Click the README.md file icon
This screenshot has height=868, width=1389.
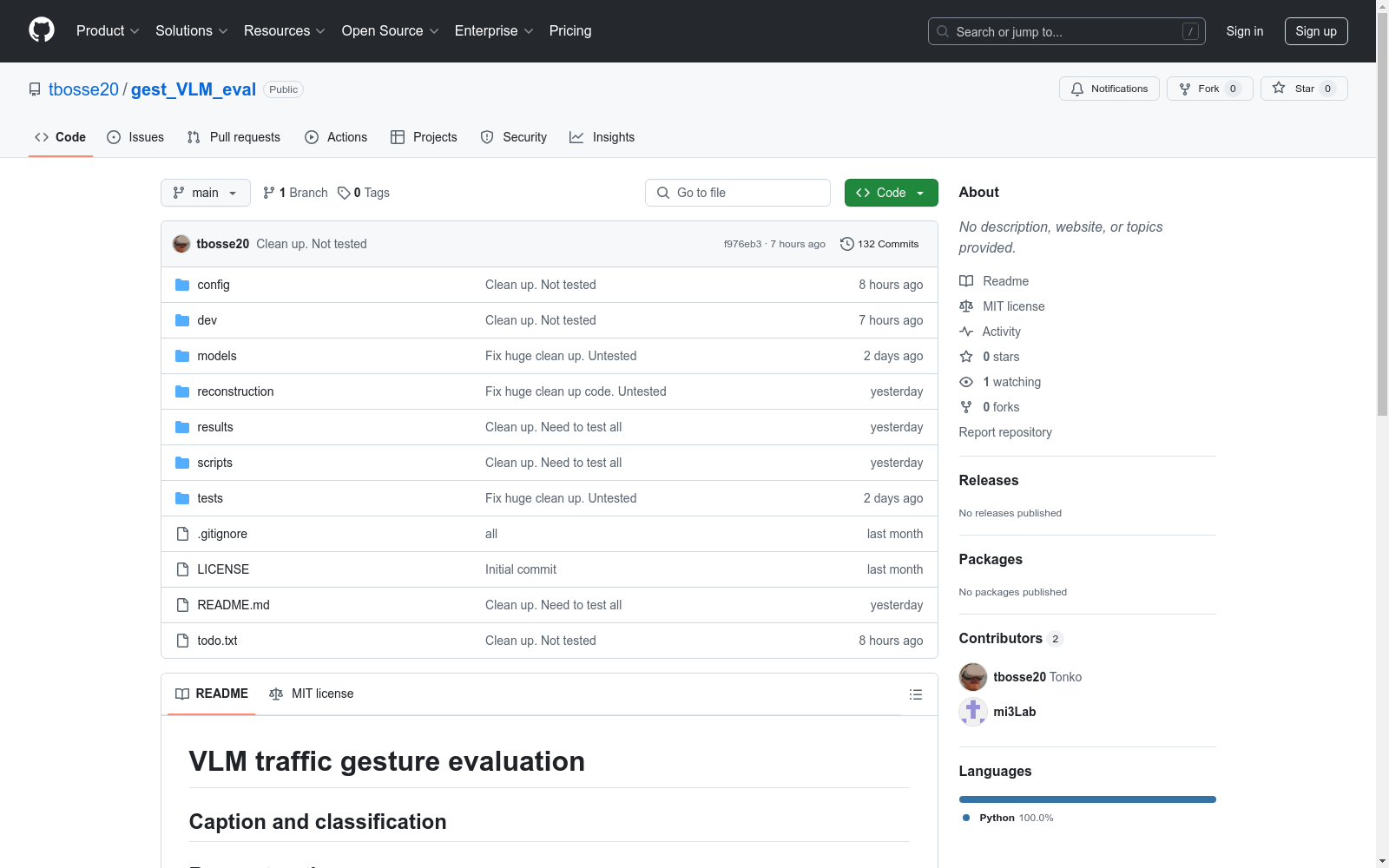182,605
